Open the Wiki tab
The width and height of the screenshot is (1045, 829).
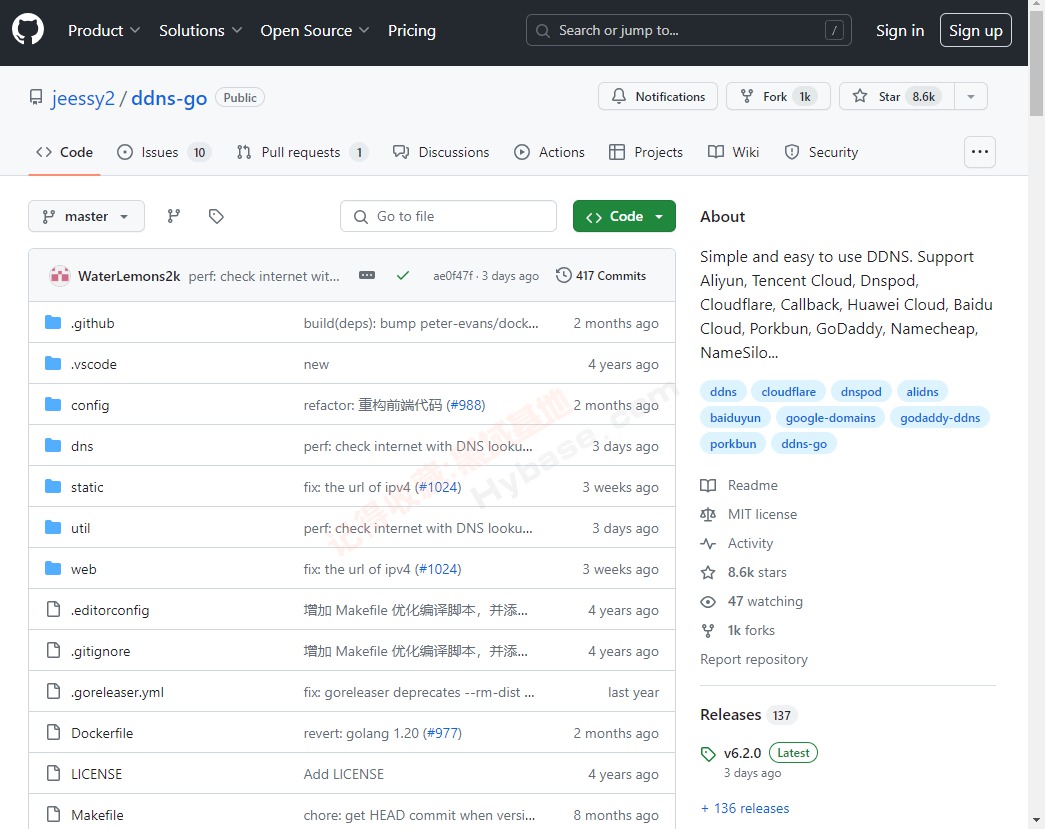(x=733, y=152)
